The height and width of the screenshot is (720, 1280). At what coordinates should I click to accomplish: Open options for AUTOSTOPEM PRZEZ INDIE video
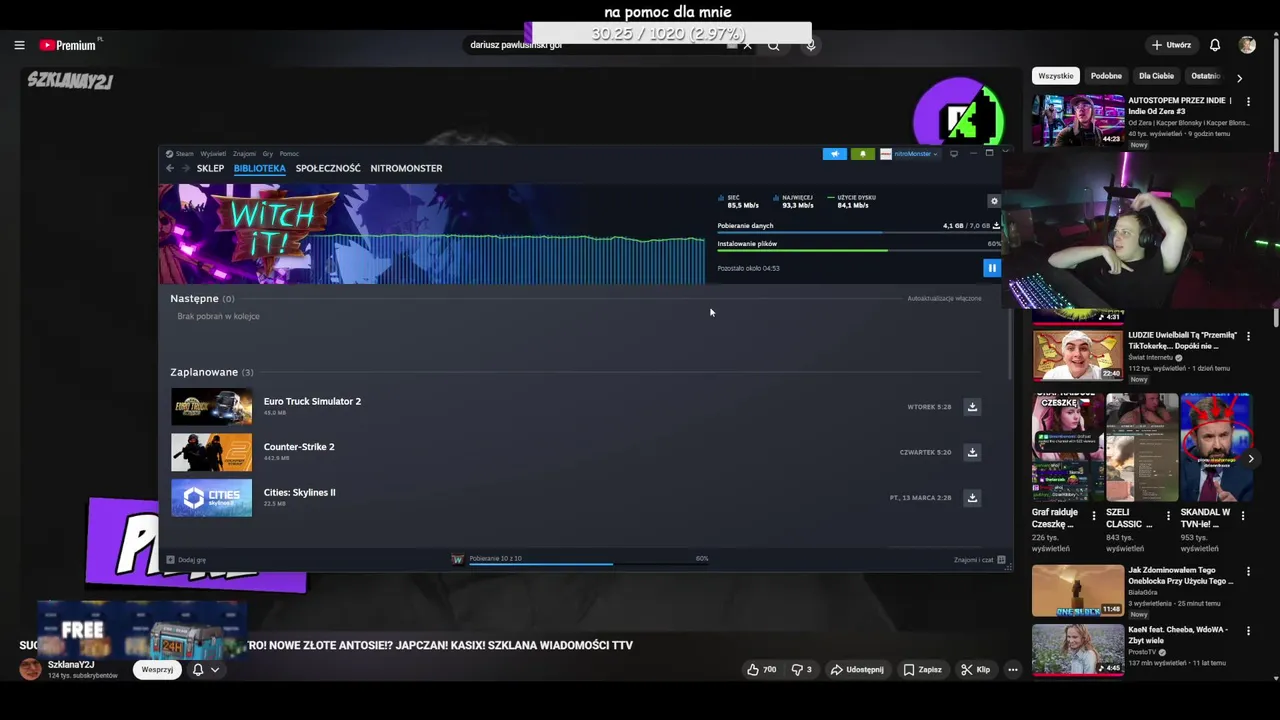click(1248, 102)
